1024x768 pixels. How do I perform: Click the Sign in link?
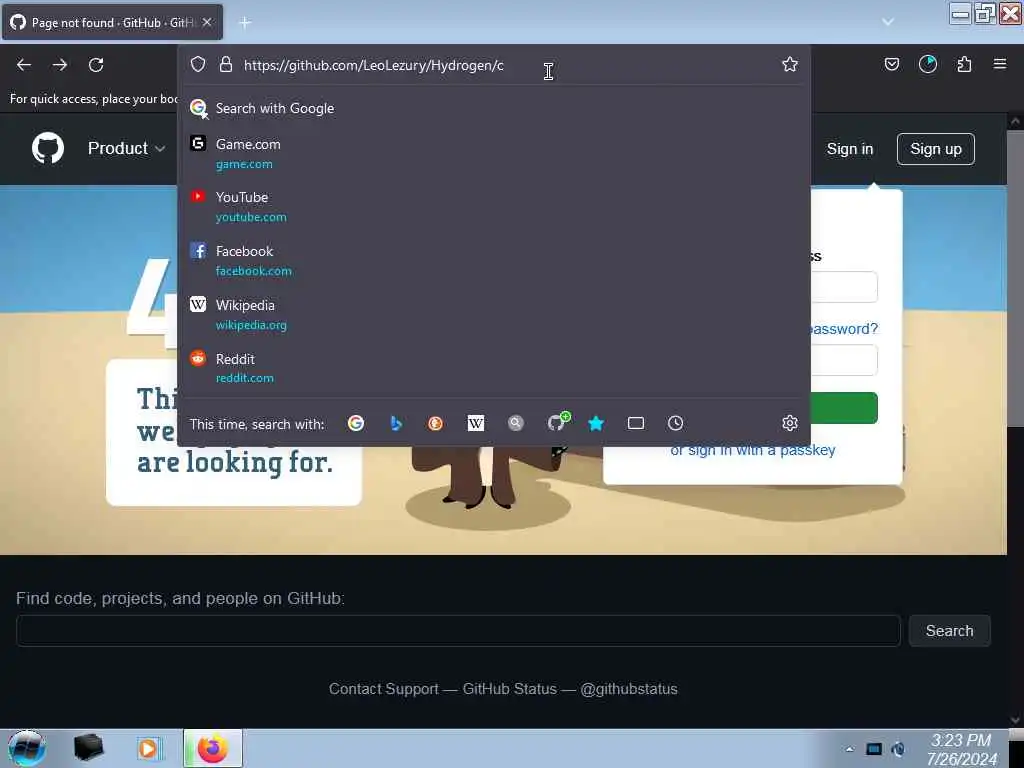[850, 149]
